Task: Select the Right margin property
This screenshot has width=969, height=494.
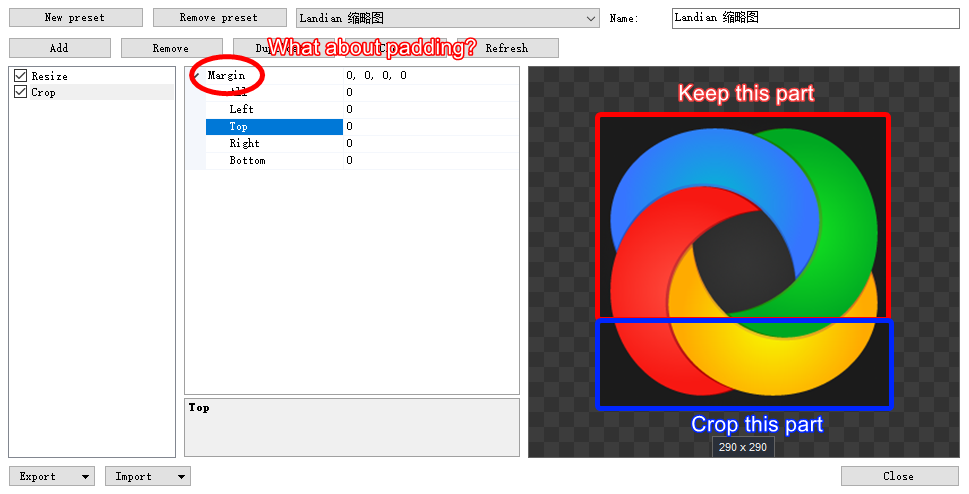Action: pyautogui.click(x=274, y=143)
